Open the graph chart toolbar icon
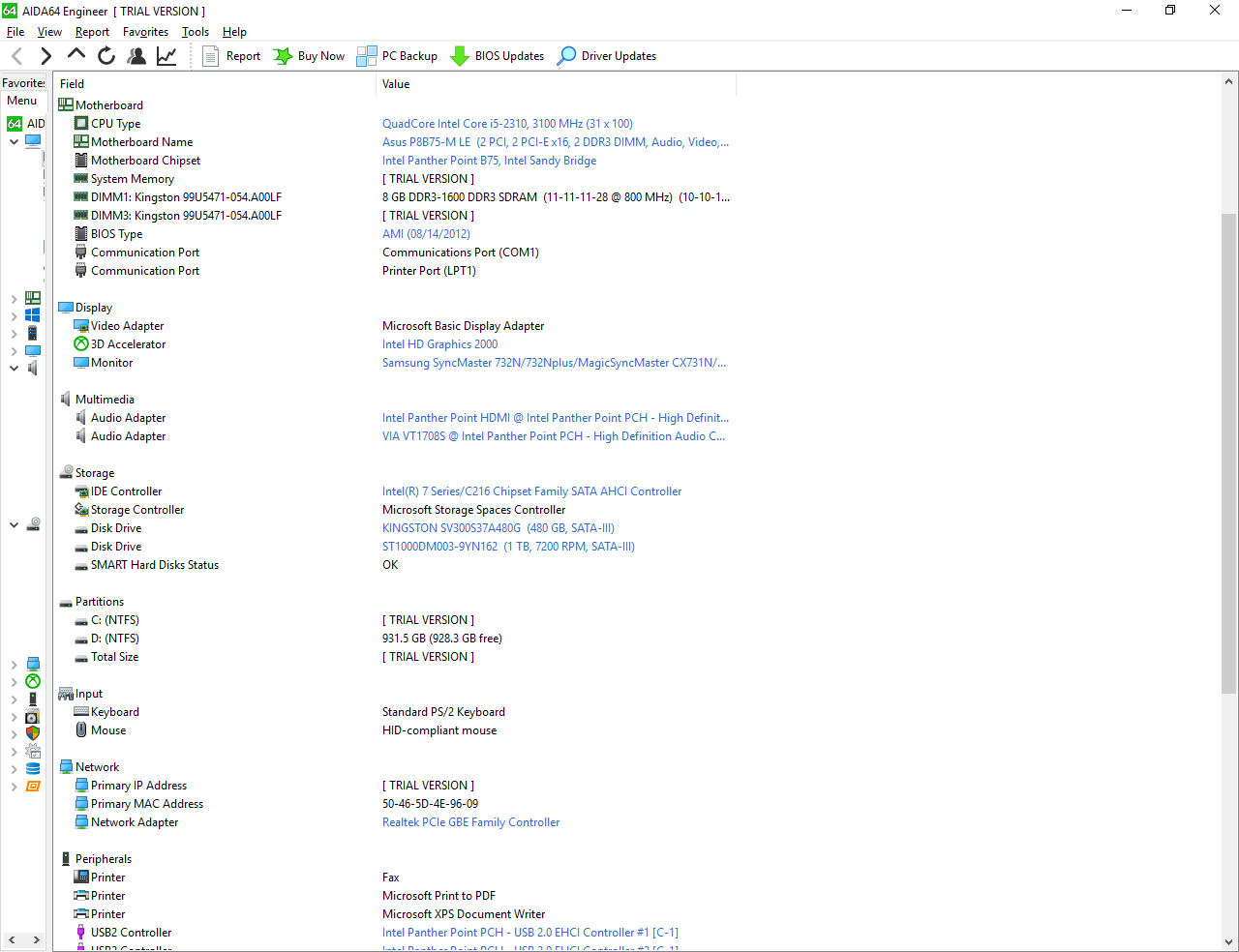The height and width of the screenshot is (952, 1239). point(166,56)
